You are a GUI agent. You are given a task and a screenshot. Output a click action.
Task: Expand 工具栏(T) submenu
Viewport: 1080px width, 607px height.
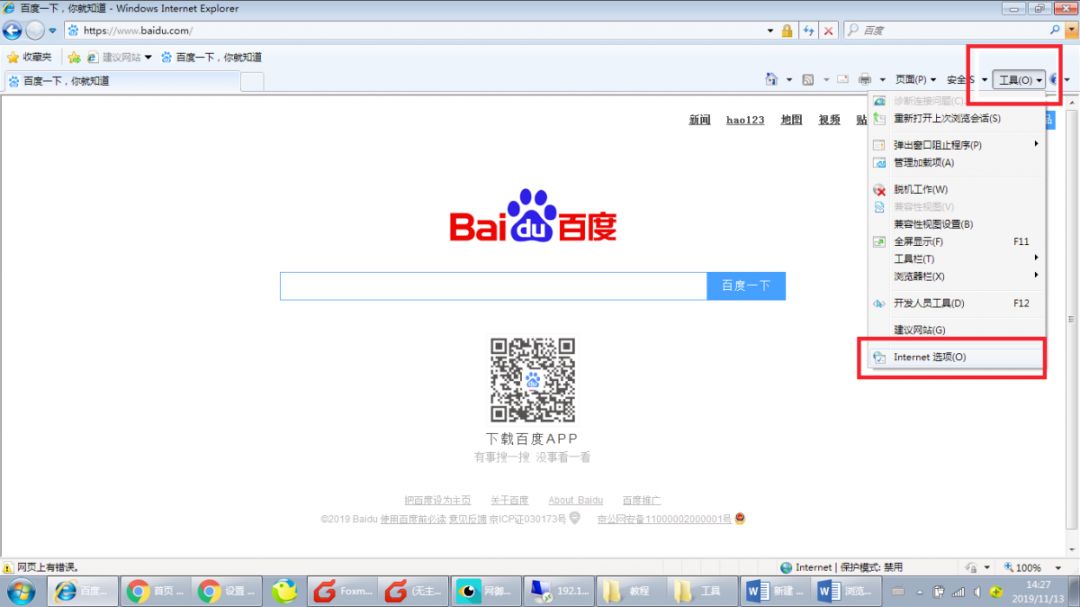[x=957, y=259]
